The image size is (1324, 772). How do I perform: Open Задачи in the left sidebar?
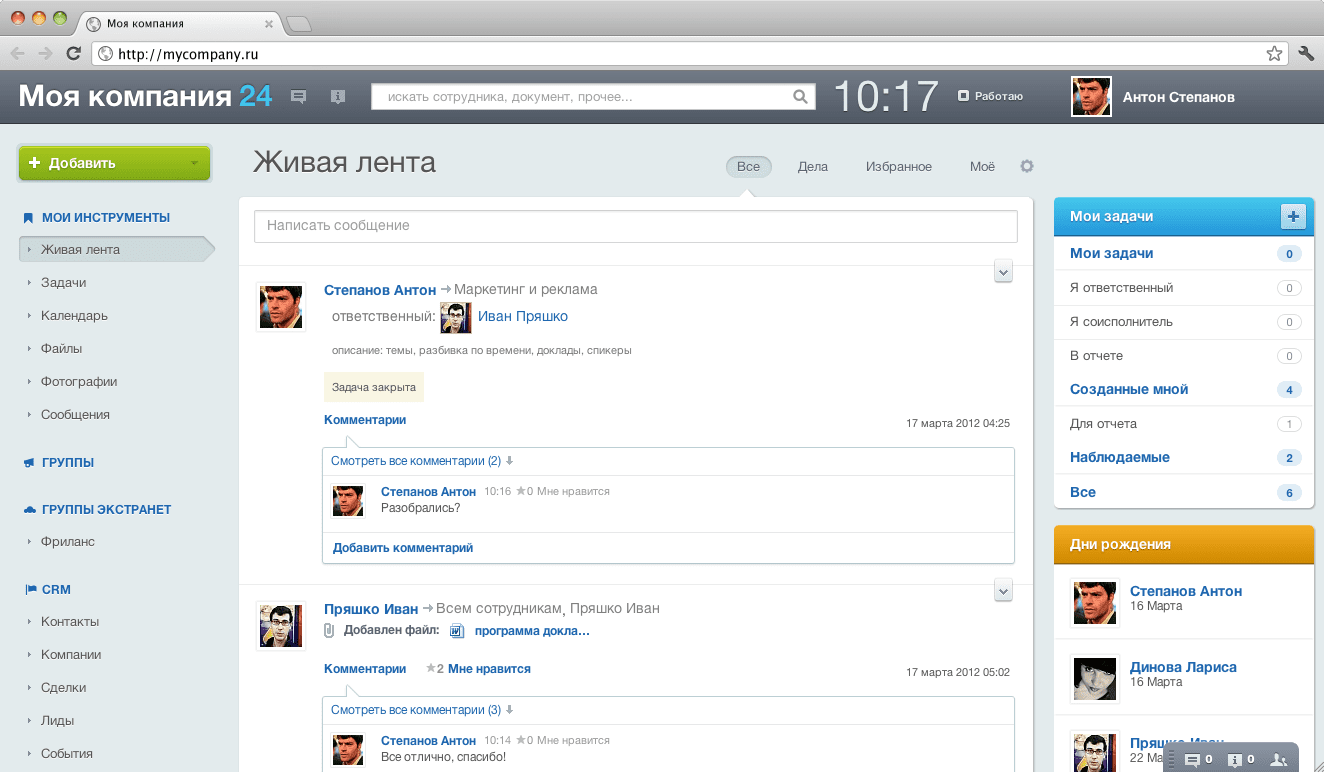pos(63,283)
